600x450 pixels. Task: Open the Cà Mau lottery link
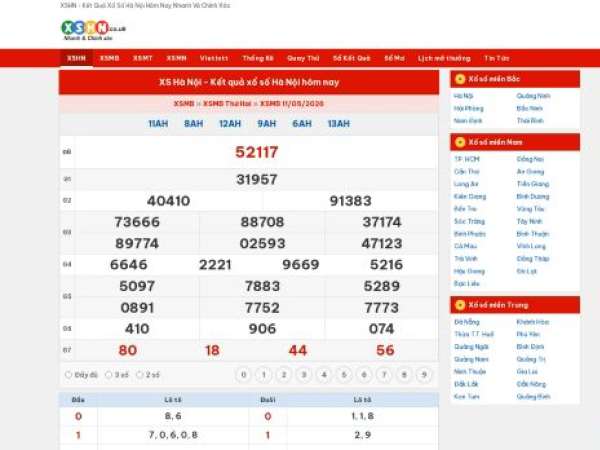[x=466, y=246]
